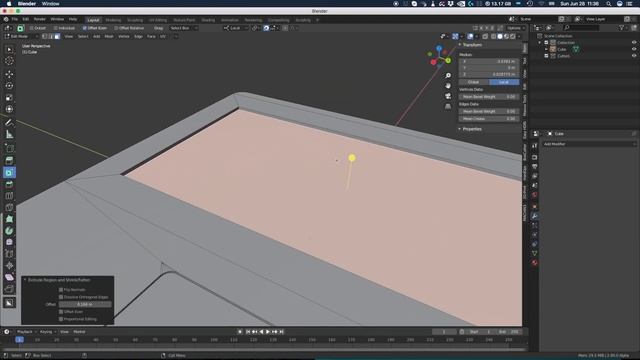Jump to the timeline end button
This screenshot has width=640, height=360.
point(281,332)
